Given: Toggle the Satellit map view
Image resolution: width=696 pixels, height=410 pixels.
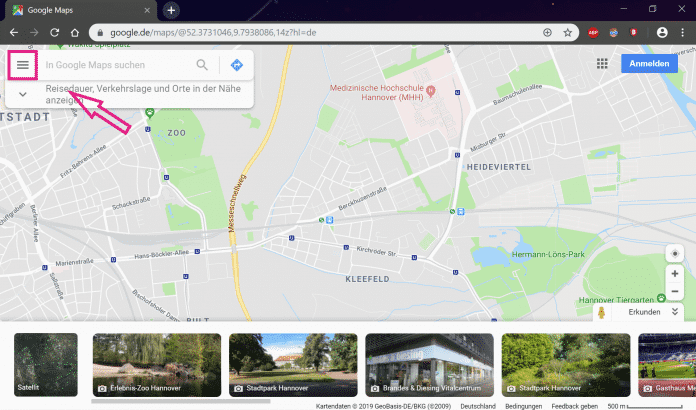Looking at the screenshot, I should pyautogui.click(x=42, y=364).
